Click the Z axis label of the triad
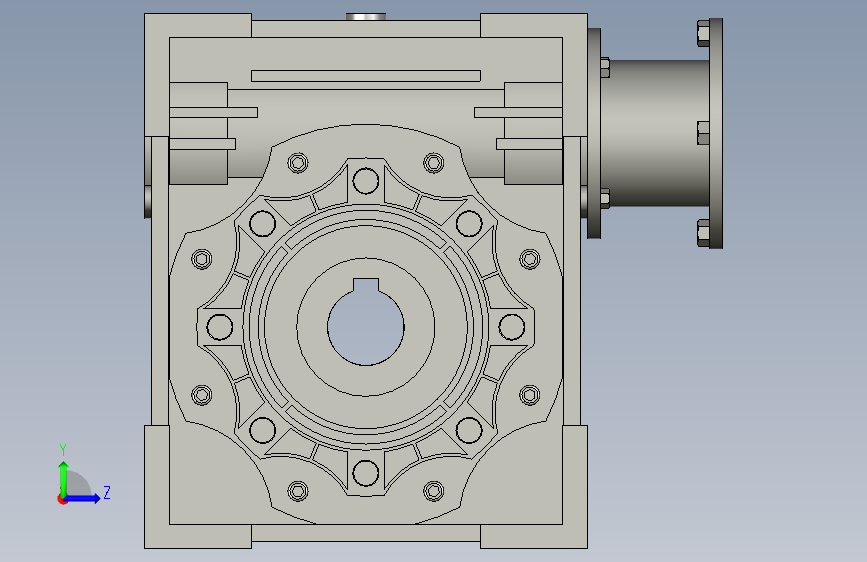The image size is (867, 562). click(107, 492)
